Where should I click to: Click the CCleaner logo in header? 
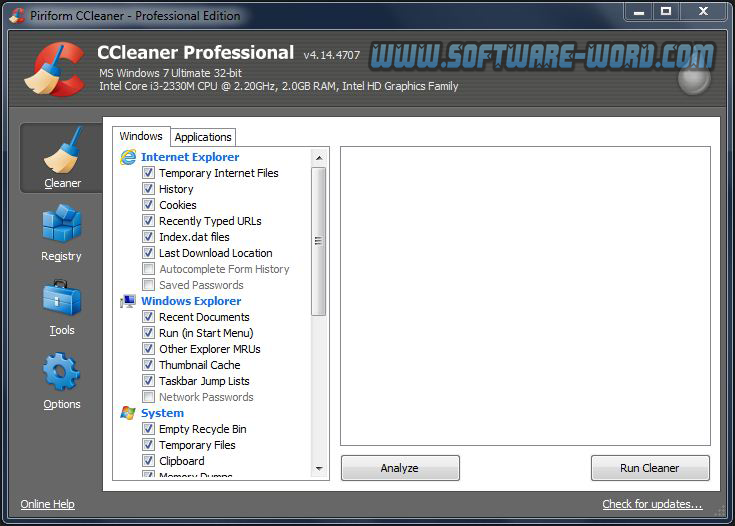click(x=55, y=69)
